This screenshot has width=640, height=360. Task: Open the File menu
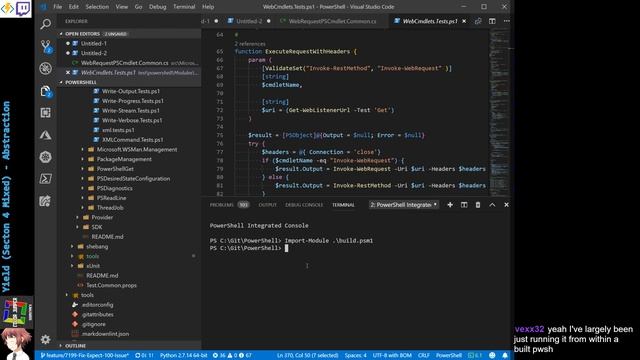58,7
